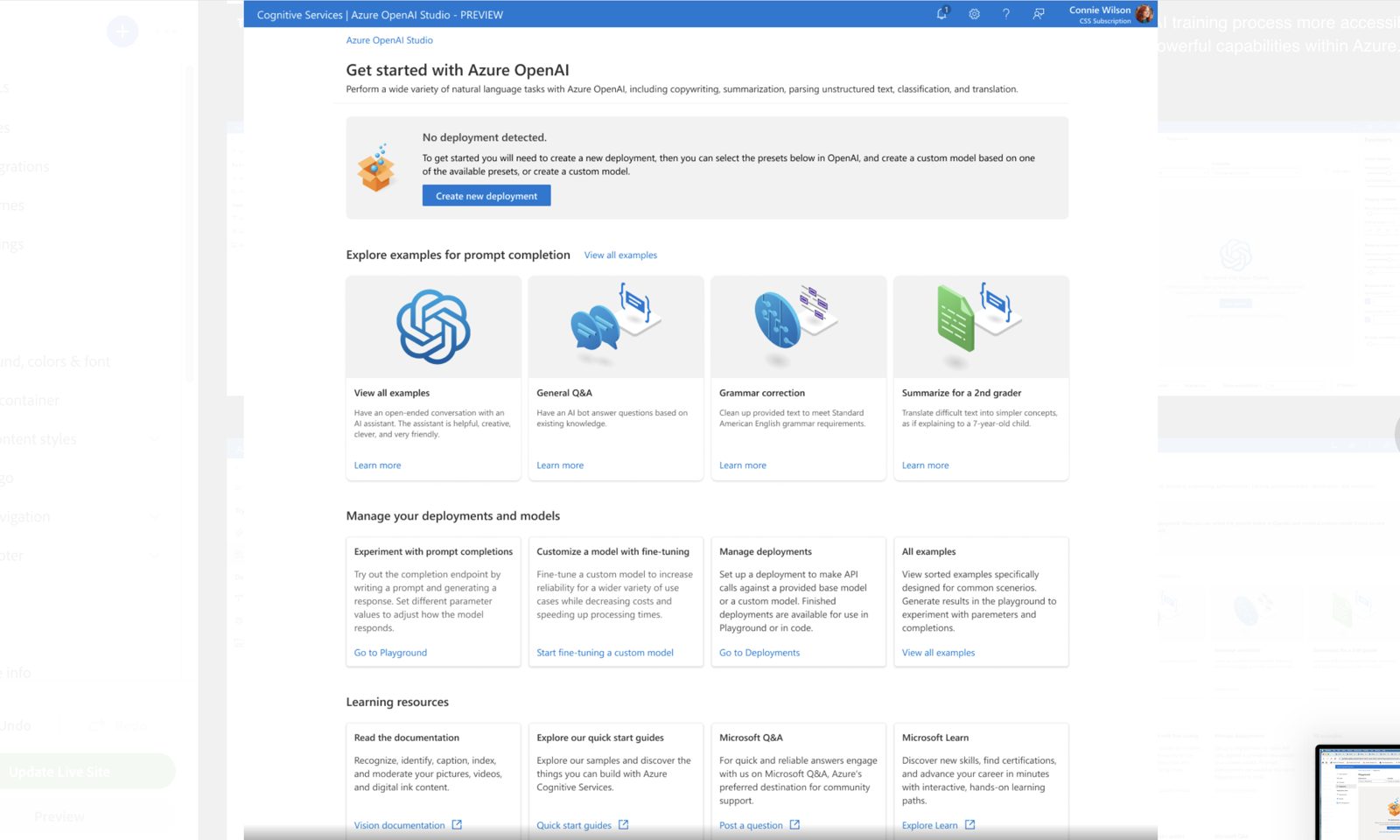The image size is (1400, 840).
Task: Open the Explore Learn link
Action: (x=929, y=825)
